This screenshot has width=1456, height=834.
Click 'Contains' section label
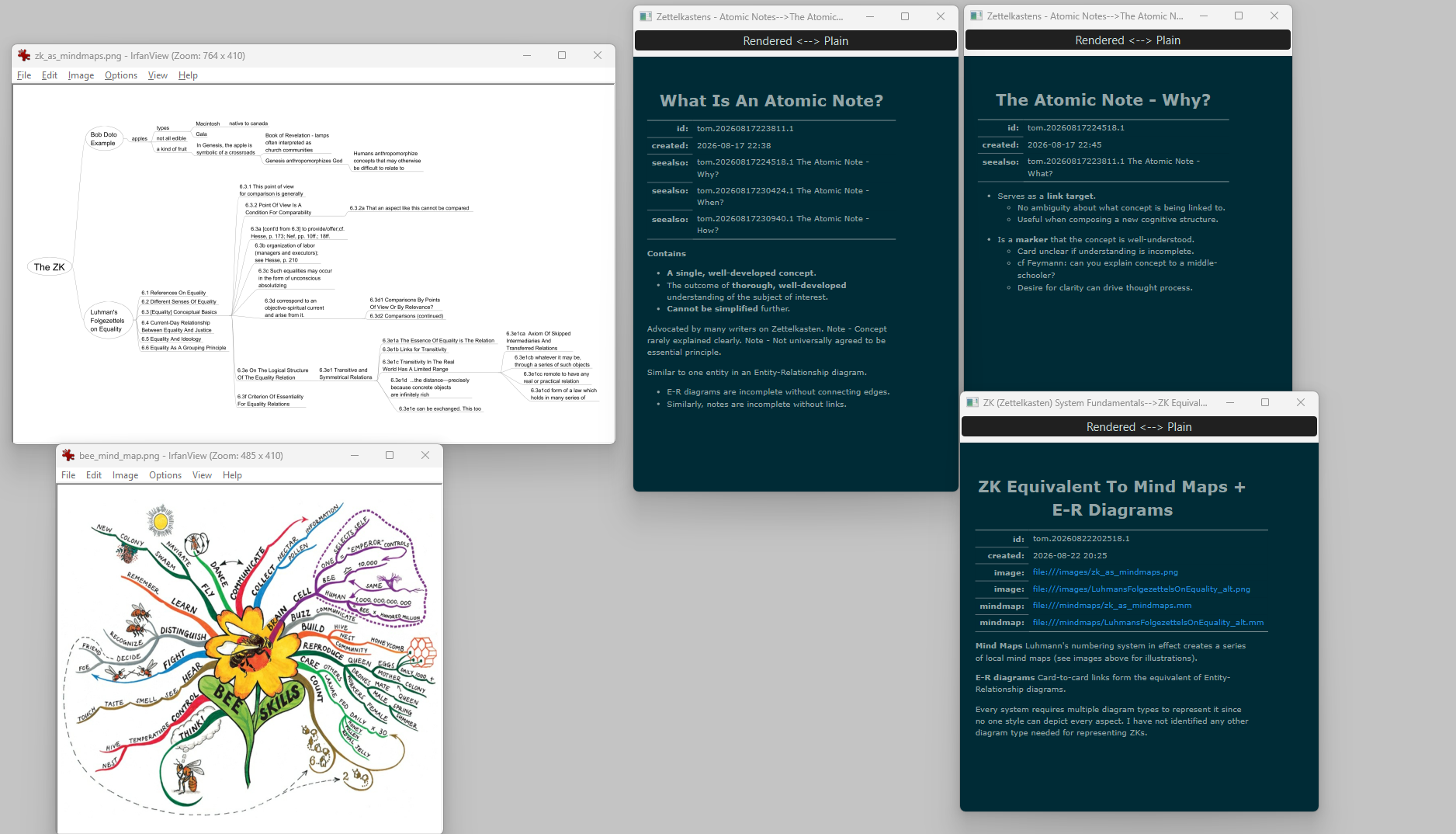(667, 254)
